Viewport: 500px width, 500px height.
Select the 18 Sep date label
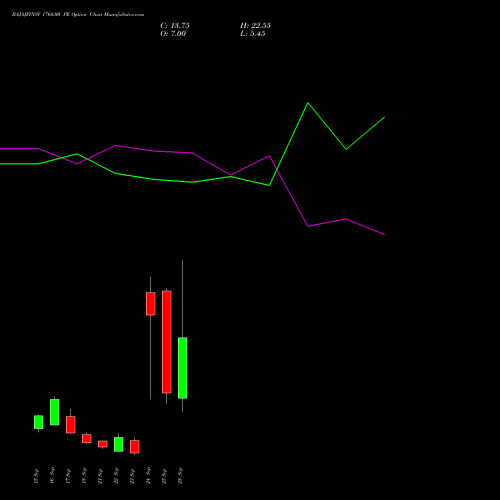point(84,476)
